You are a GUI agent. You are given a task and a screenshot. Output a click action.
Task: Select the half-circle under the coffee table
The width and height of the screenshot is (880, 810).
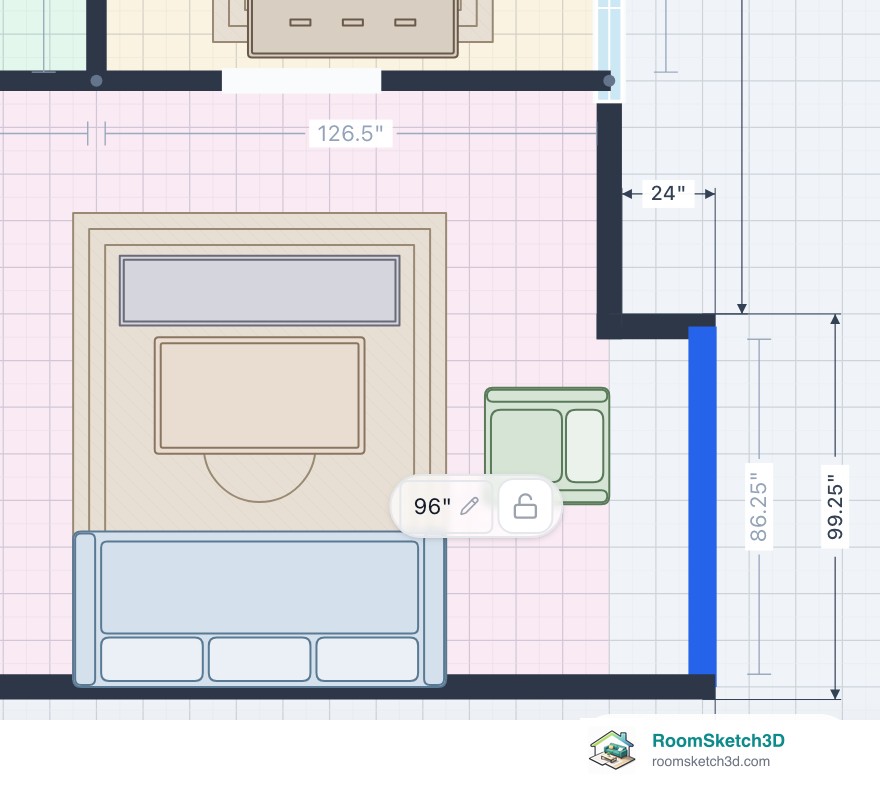click(x=260, y=478)
